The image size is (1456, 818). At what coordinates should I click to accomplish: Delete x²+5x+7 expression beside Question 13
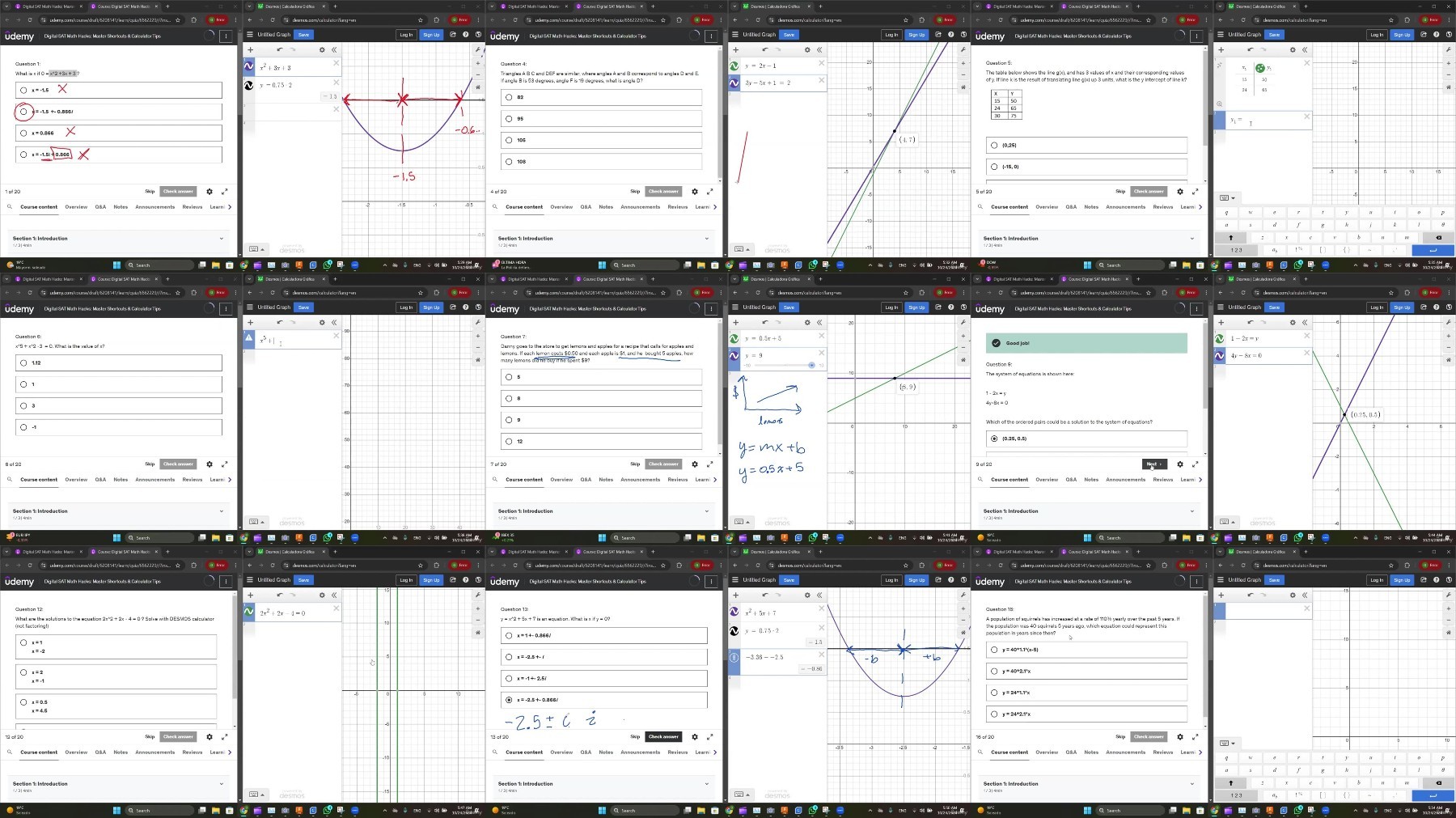(x=821, y=608)
